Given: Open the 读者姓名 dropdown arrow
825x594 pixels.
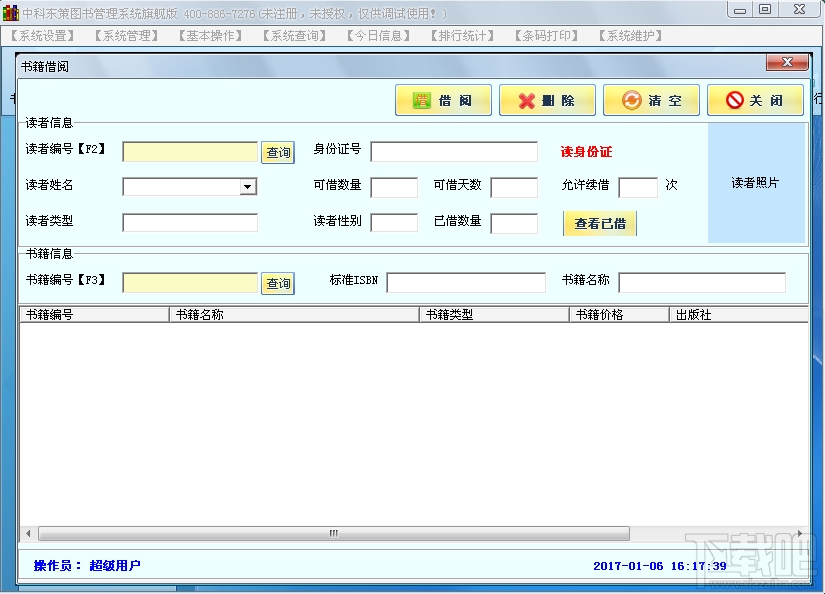Looking at the screenshot, I should [x=247, y=187].
